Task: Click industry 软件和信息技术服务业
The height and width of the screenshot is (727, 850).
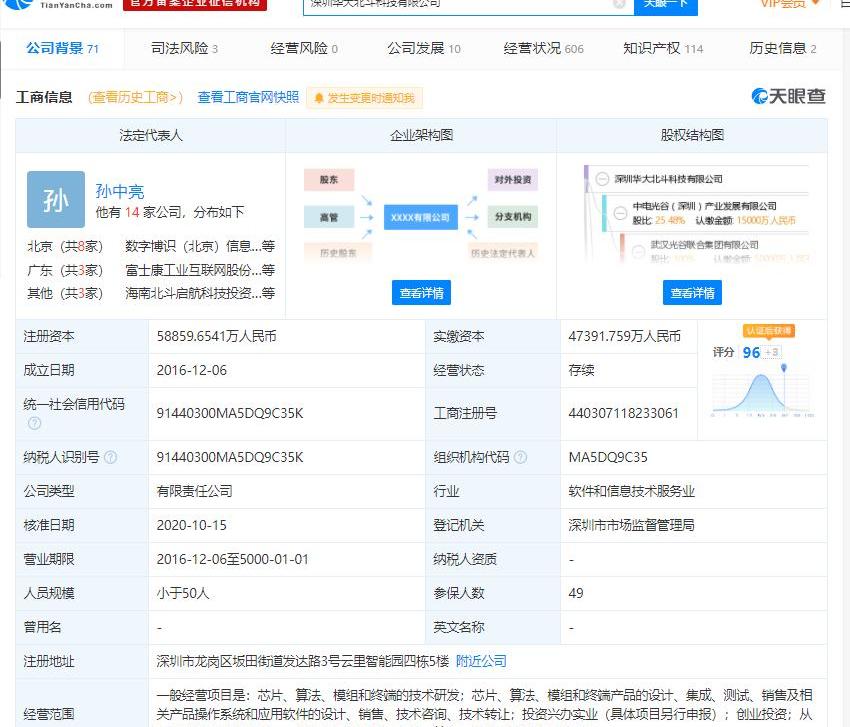Action: tap(632, 491)
